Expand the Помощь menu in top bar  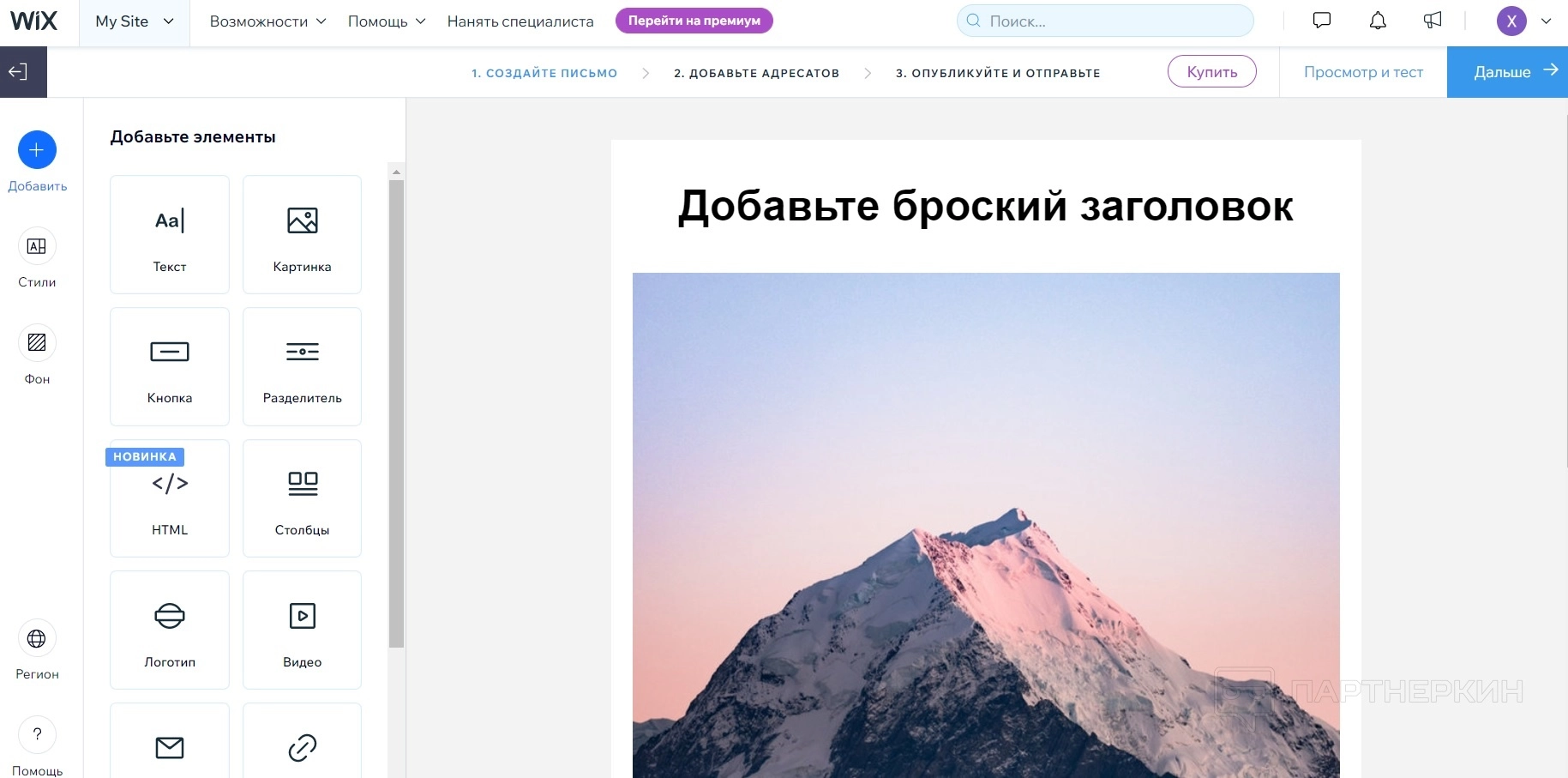tap(387, 21)
